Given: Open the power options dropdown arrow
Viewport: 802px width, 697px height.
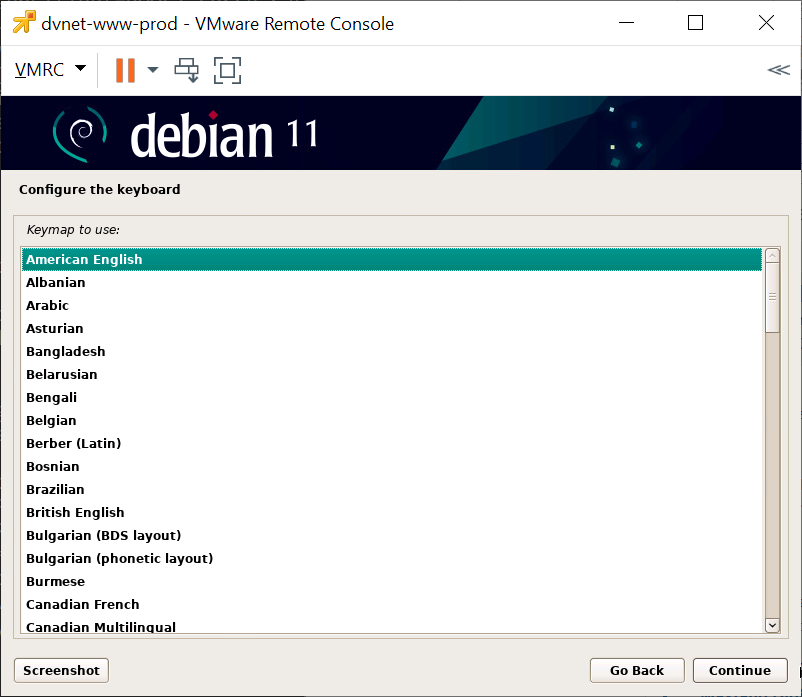Looking at the screenshot, I should 153,70.
